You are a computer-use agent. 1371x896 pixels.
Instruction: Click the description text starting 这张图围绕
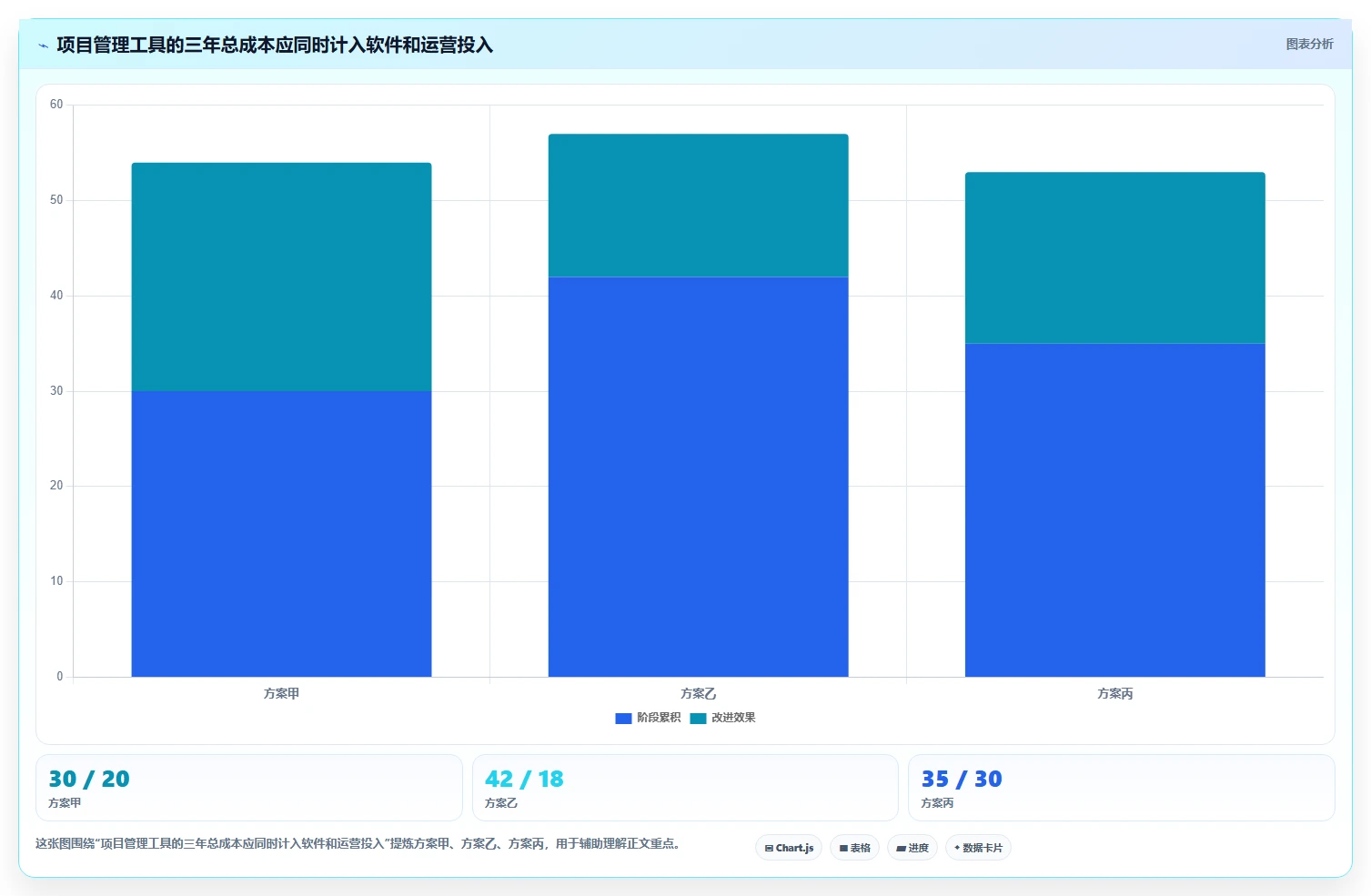click(x=358, y=844)
